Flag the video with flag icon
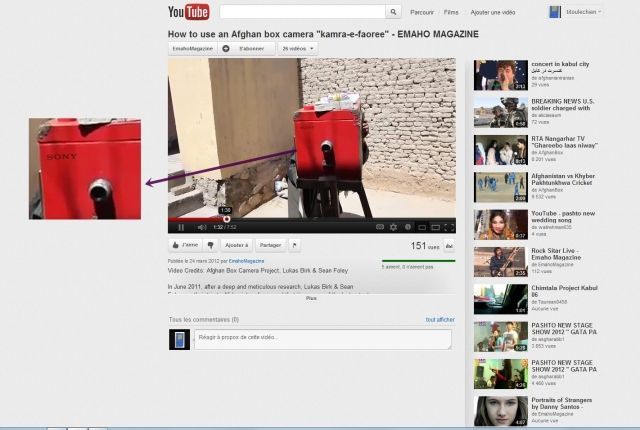Screen dimensions: 640x430 295,245
